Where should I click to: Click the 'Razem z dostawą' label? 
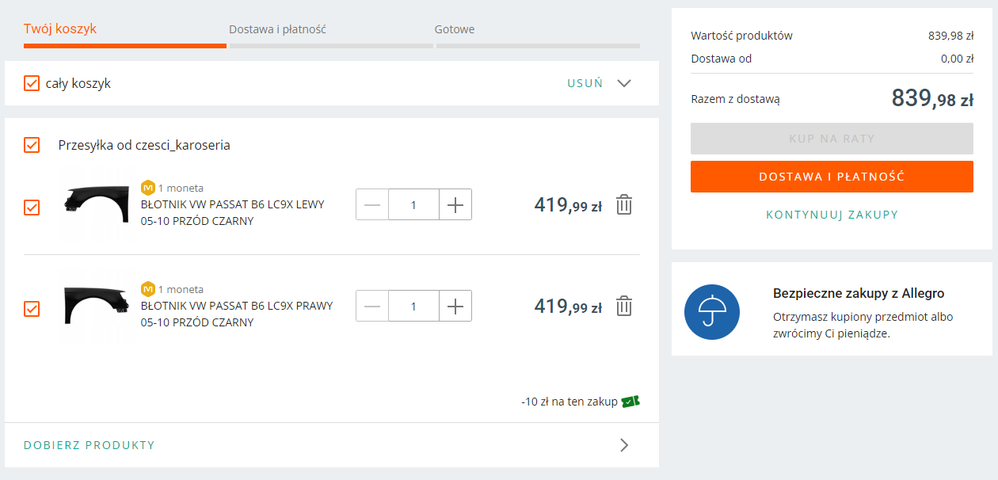click(x=735, y=99)
